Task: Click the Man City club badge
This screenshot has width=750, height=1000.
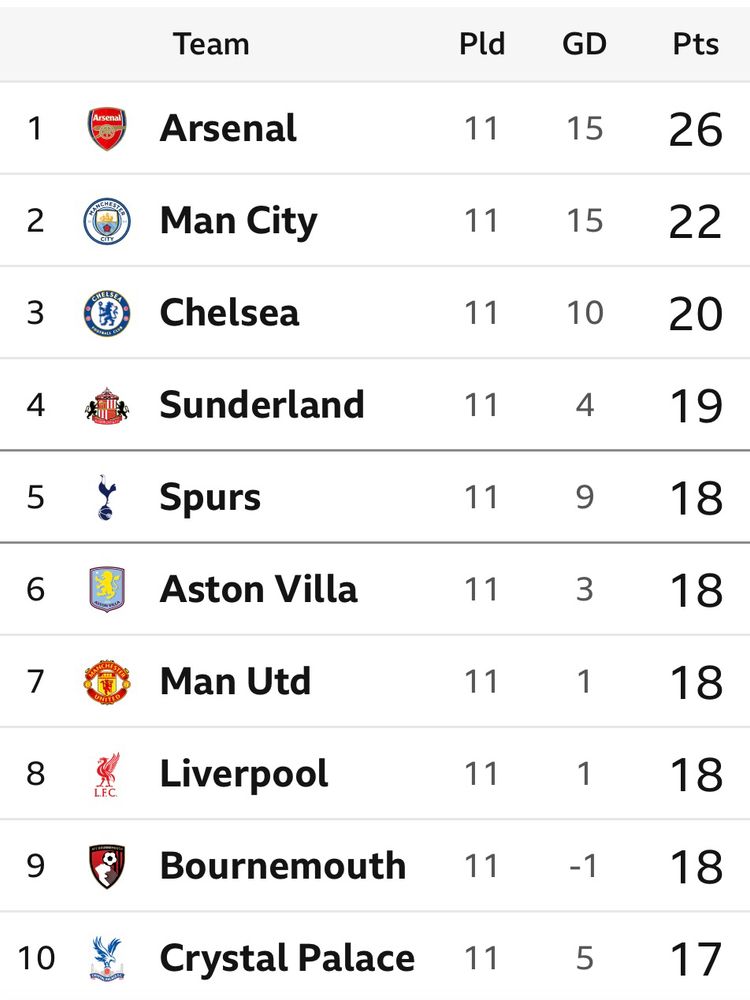Action: coord(107,221)
